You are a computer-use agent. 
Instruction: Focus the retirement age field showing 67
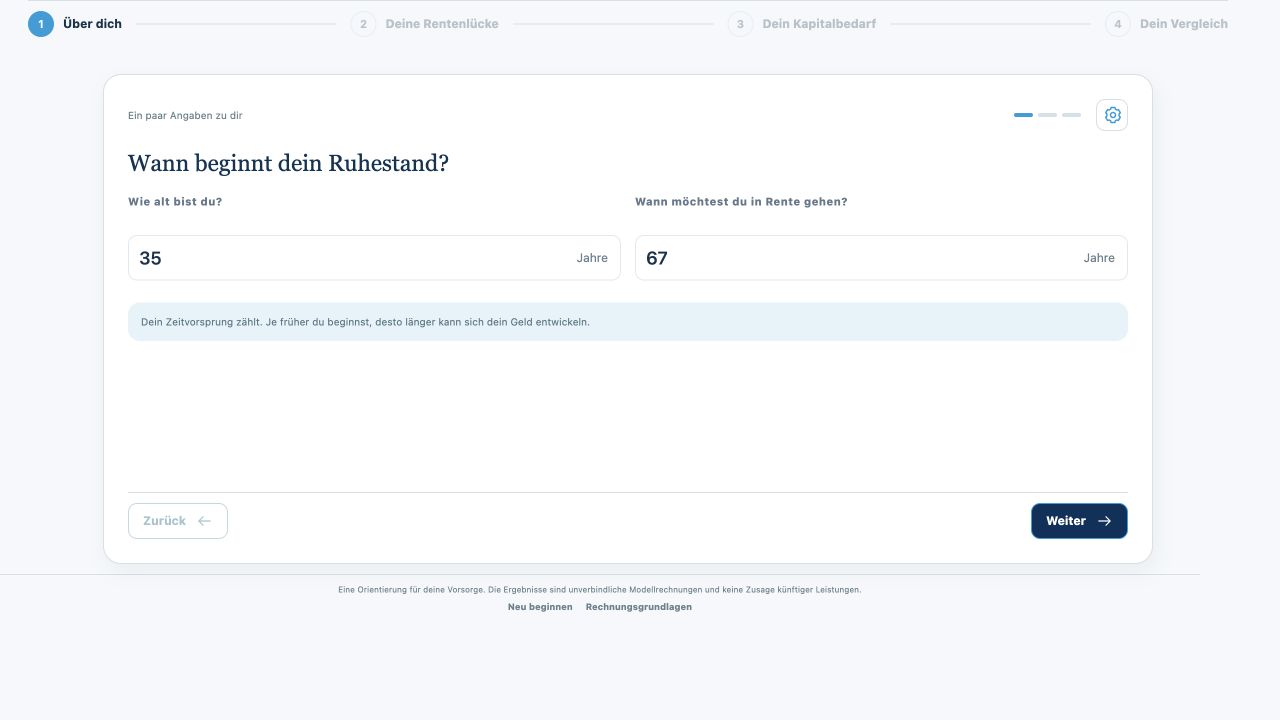(x=881, y=258)
